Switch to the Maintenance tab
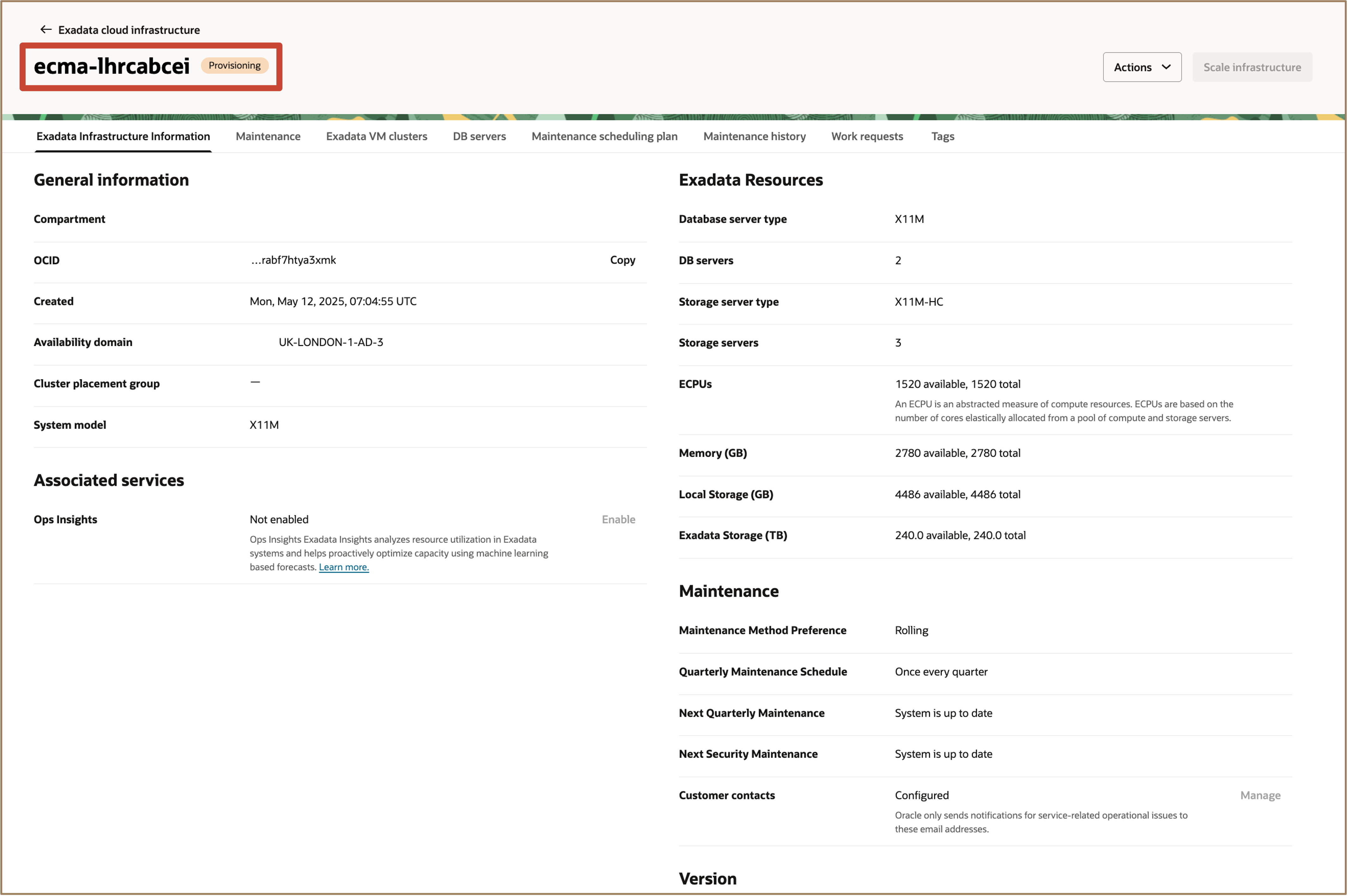The height and width of the screenshot is (896, 1348). (x=268, y=136)
